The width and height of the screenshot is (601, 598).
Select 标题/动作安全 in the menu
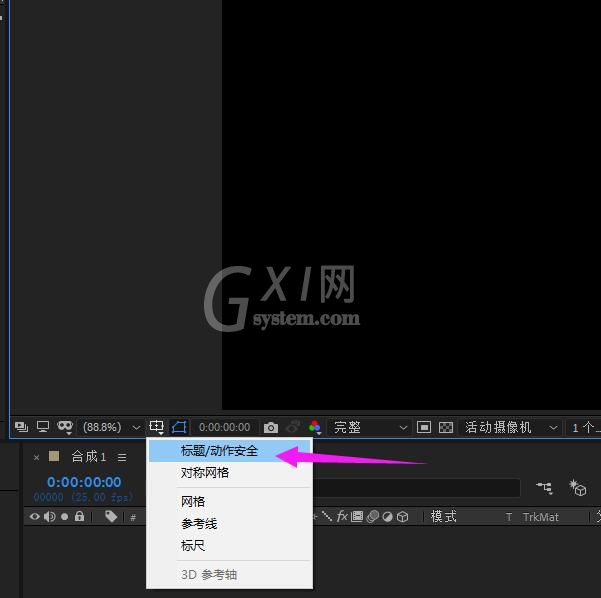[229, 451]
